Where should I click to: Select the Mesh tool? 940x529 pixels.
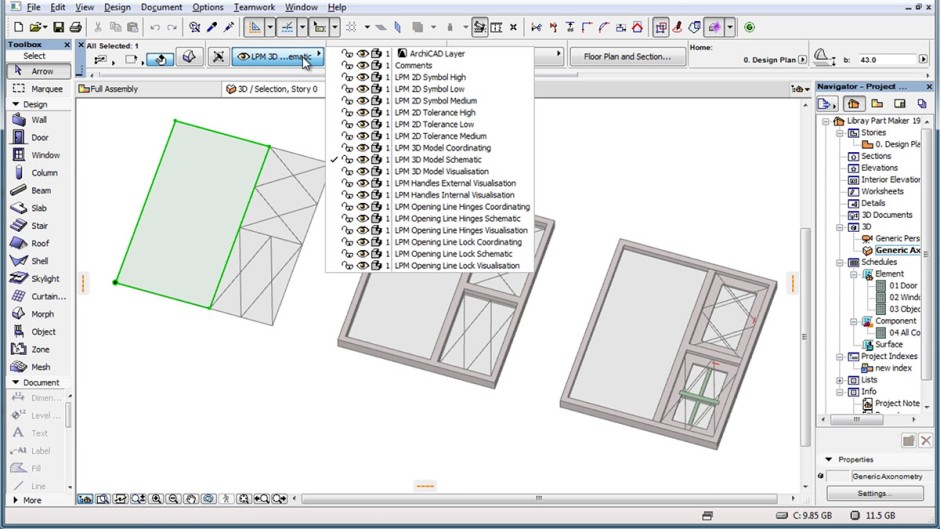pyautogui.click(x=38, y=367)
